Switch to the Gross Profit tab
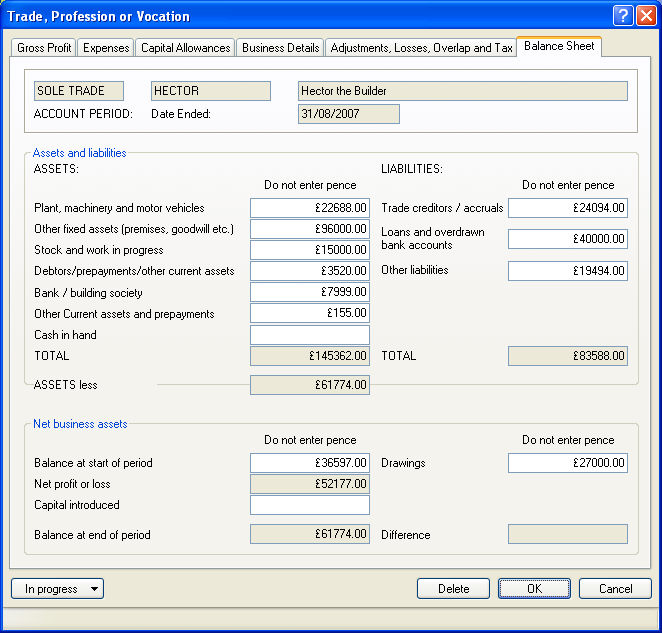 tap(44, 48)
